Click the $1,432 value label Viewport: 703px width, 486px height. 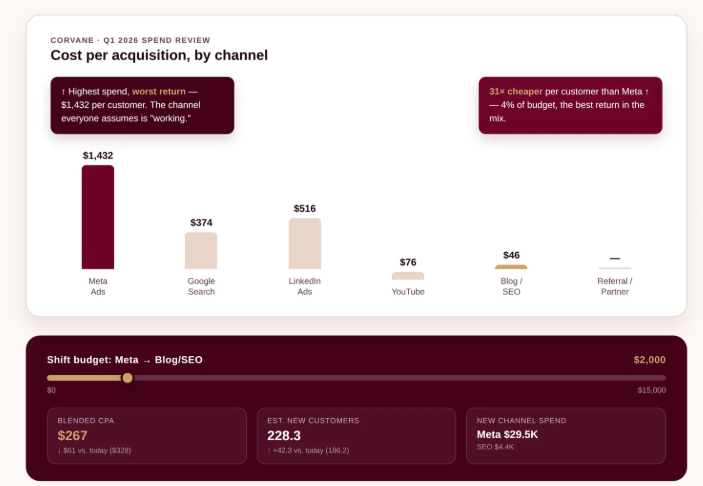point(98,156)
